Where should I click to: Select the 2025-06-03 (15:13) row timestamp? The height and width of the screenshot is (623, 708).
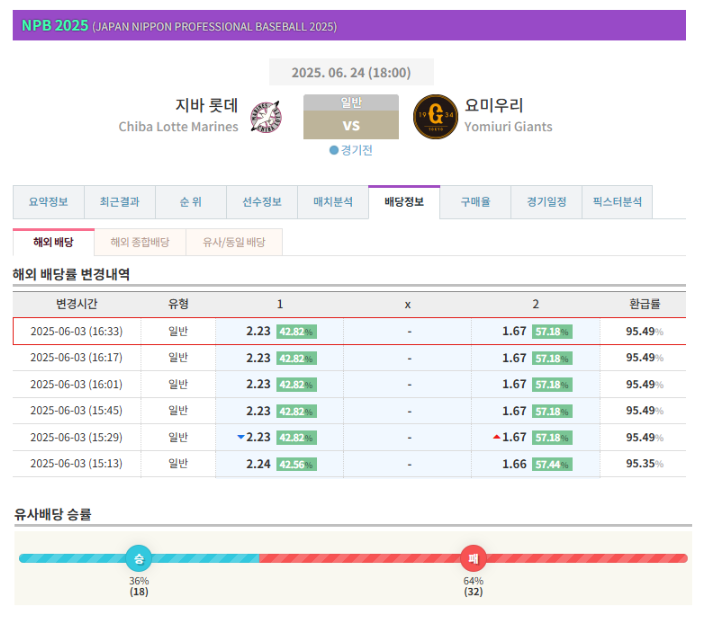(x=76, y=464)
